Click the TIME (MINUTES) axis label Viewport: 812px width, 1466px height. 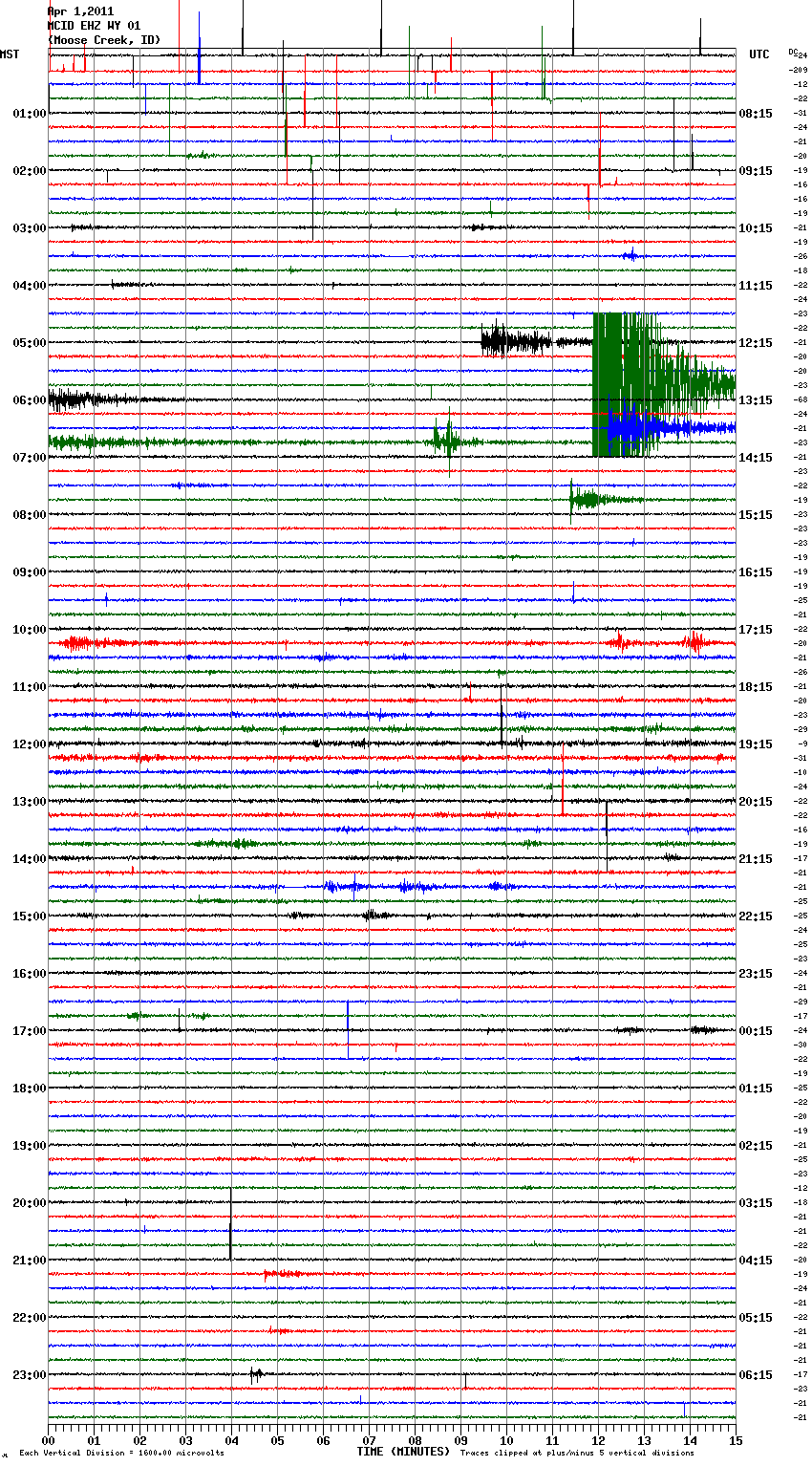[403, 1452]
